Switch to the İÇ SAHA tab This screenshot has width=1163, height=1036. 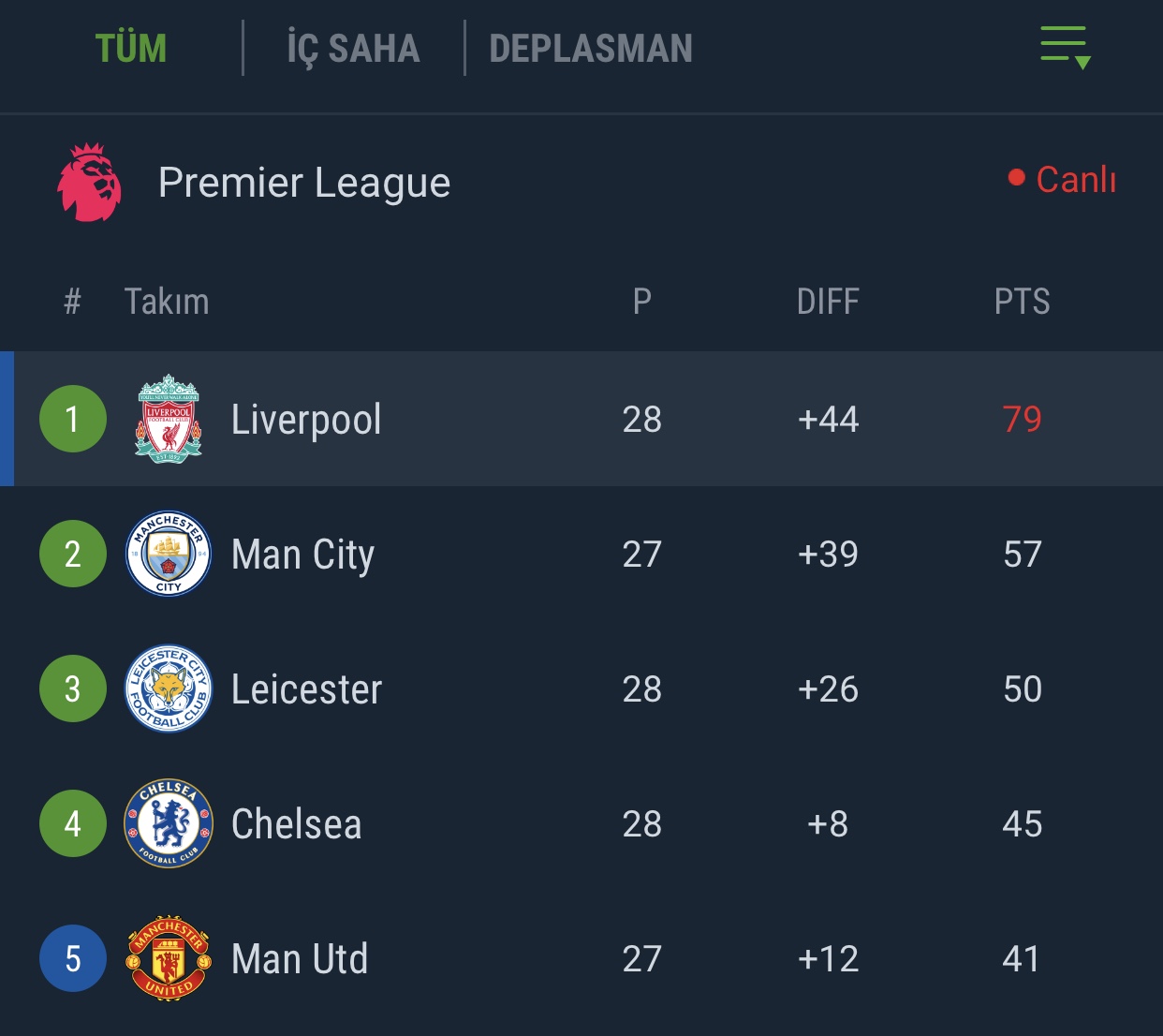coord(353,49)
